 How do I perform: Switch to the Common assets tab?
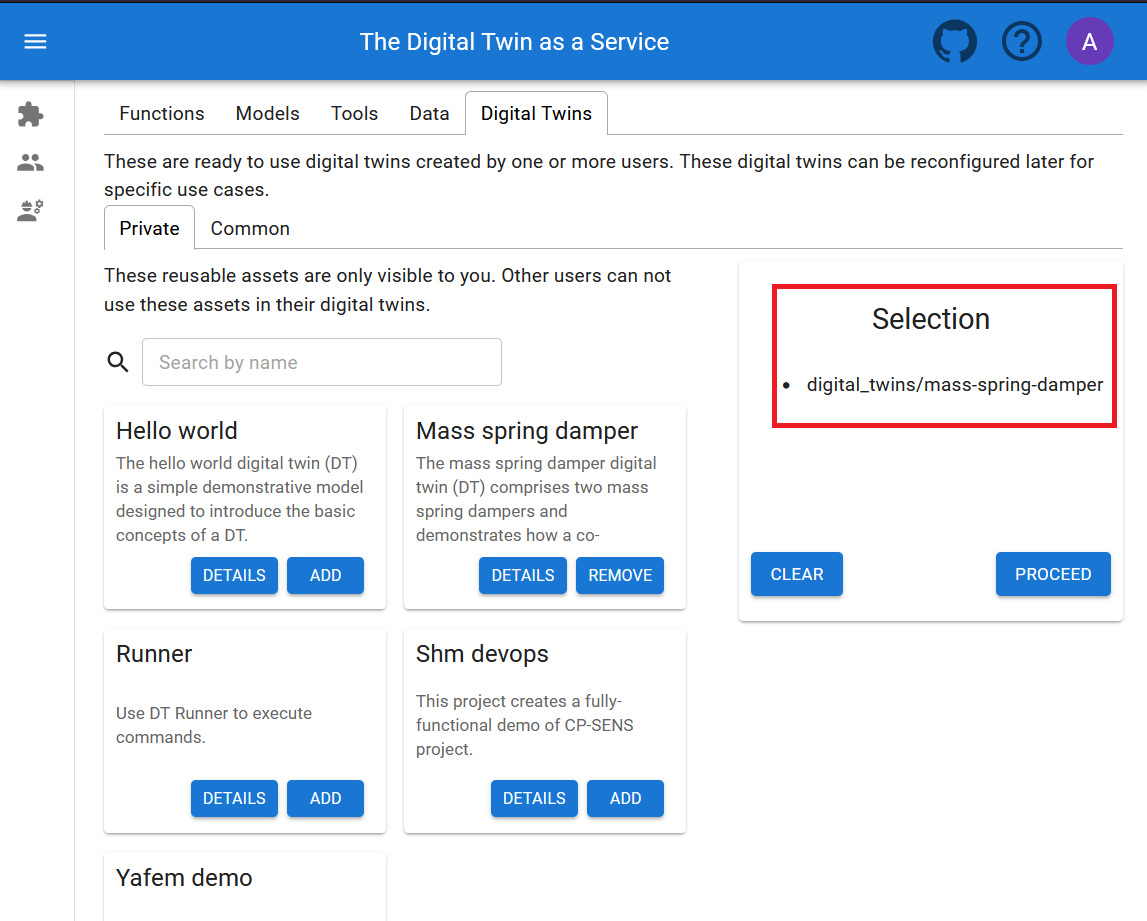(249, 228)
